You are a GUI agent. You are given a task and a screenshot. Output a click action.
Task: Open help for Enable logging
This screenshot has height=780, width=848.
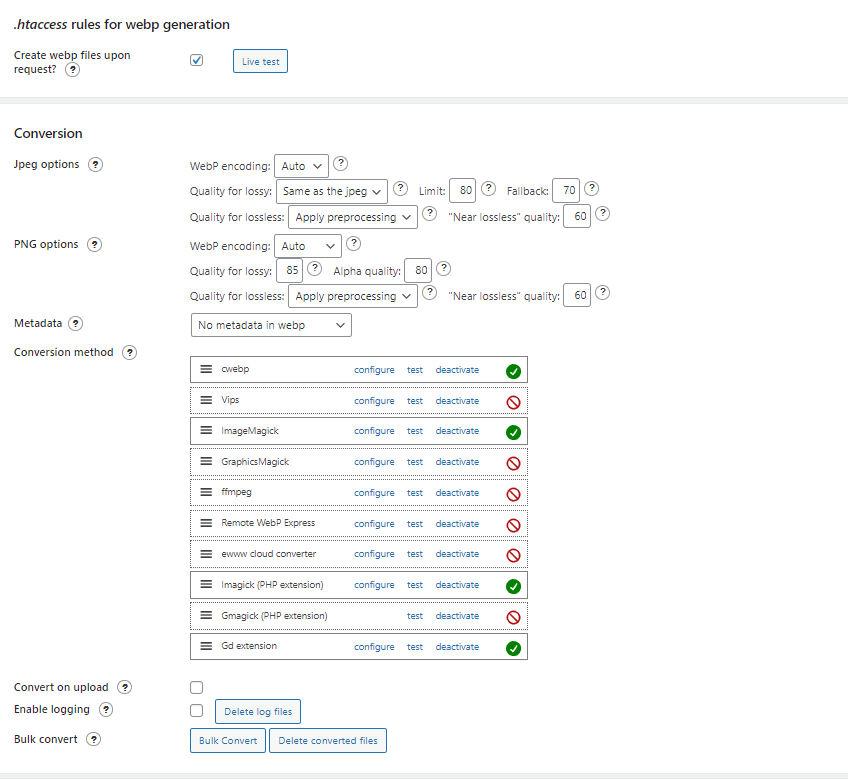coord(105,710)
